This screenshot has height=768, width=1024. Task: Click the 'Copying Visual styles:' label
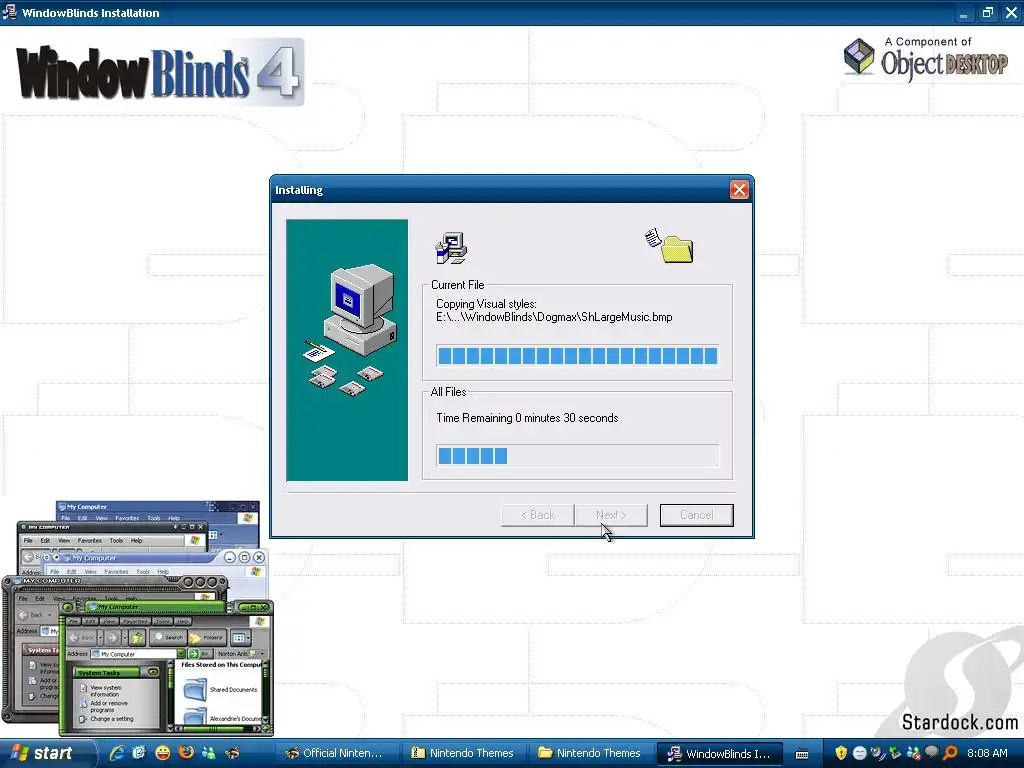[486, 304]
